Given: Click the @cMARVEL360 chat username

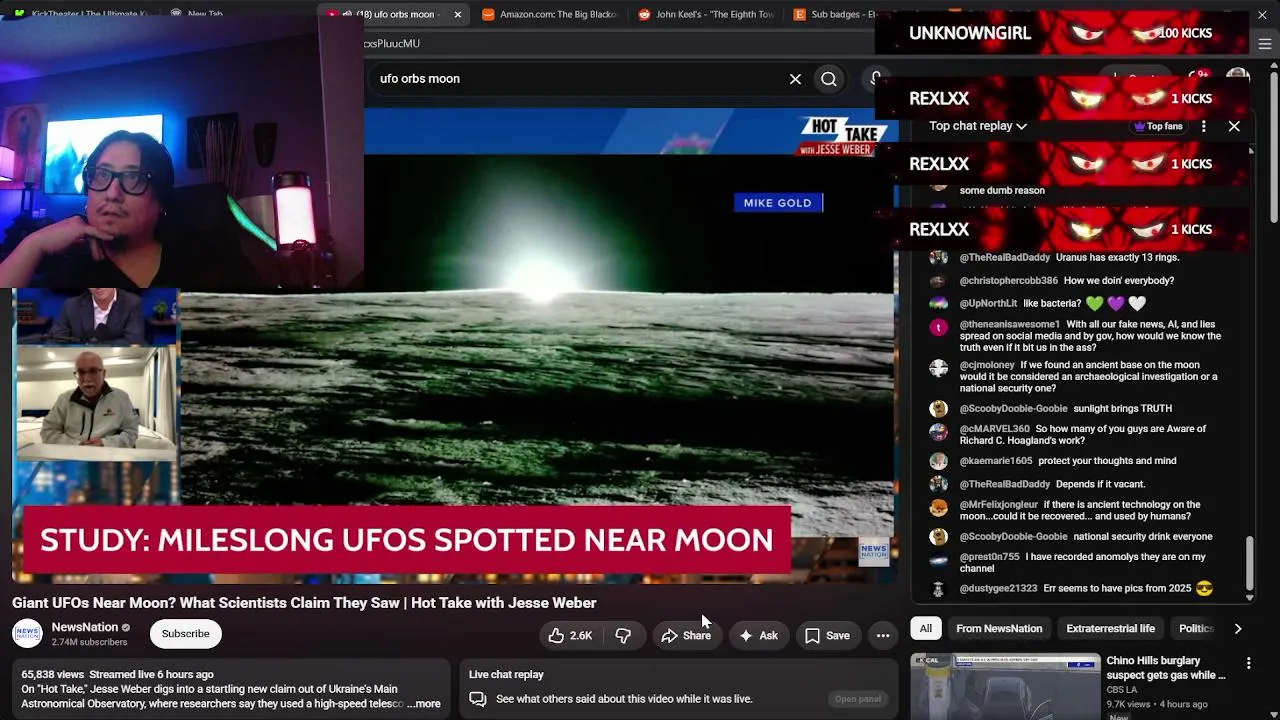Looking at the screenshot, I should (995, 429).
